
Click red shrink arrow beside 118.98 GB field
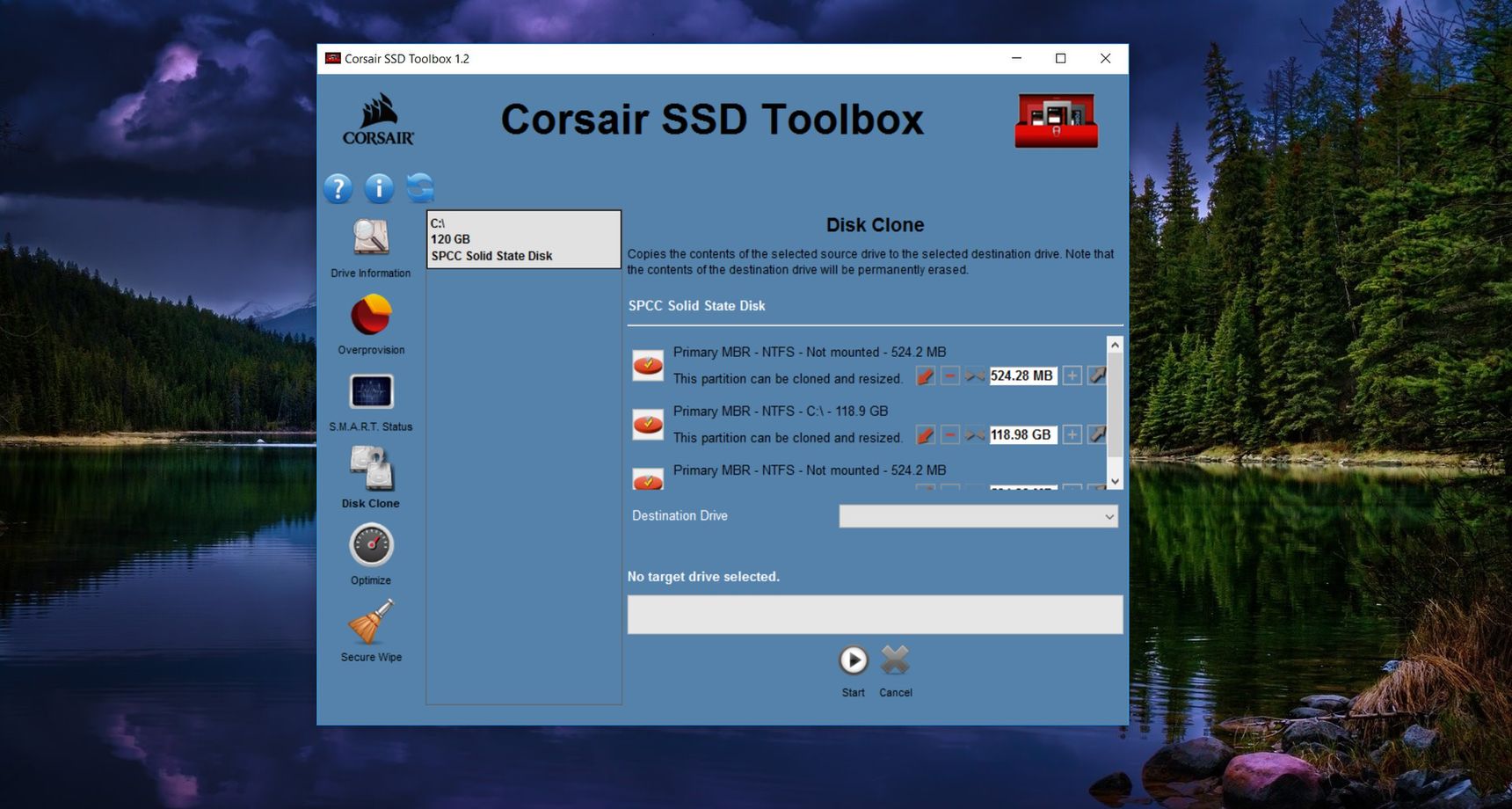coord(925,435)
